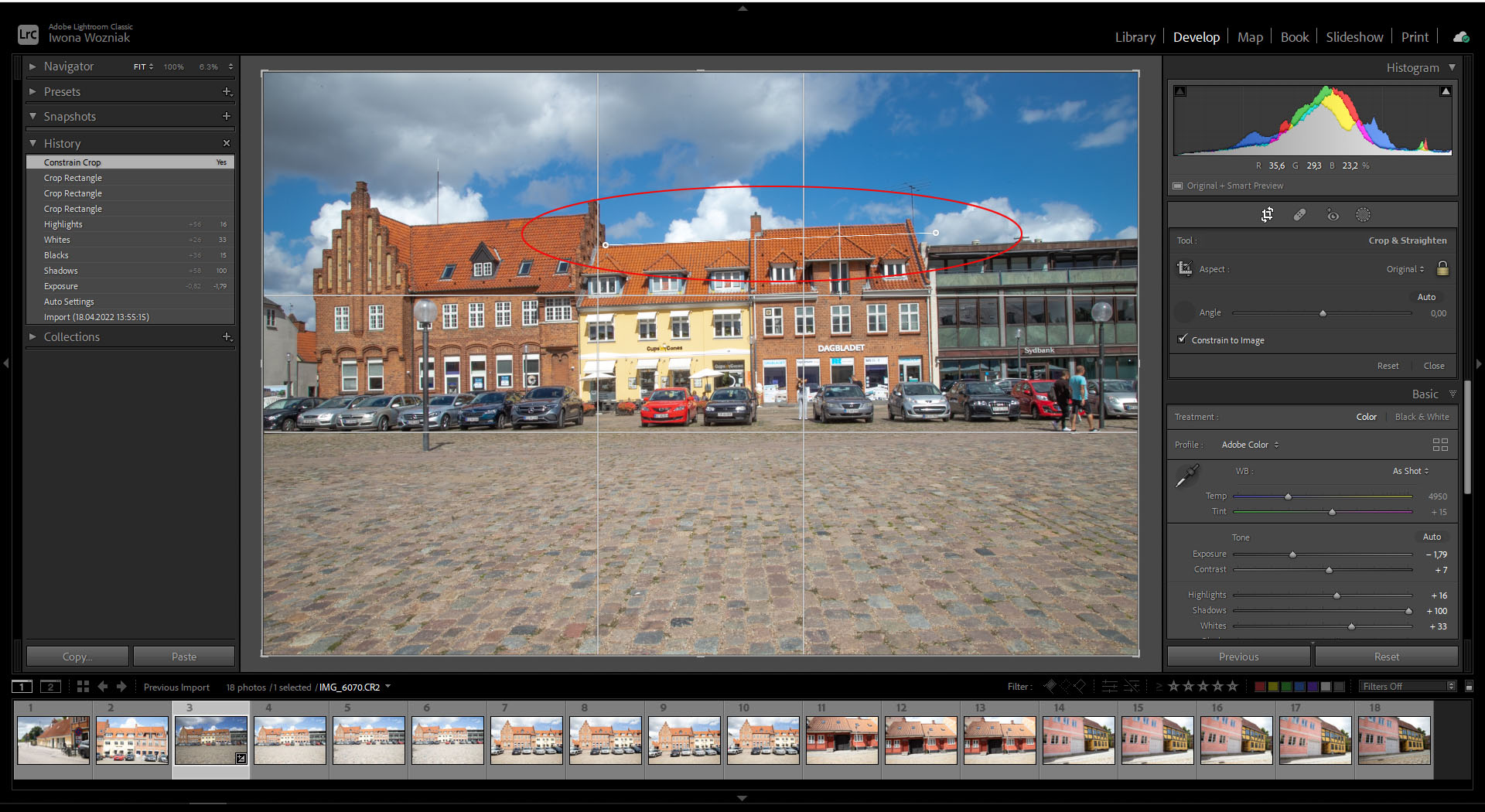Select the Crop Overlay tool icon
1485x812 pixels.
tap(1267, 215)
